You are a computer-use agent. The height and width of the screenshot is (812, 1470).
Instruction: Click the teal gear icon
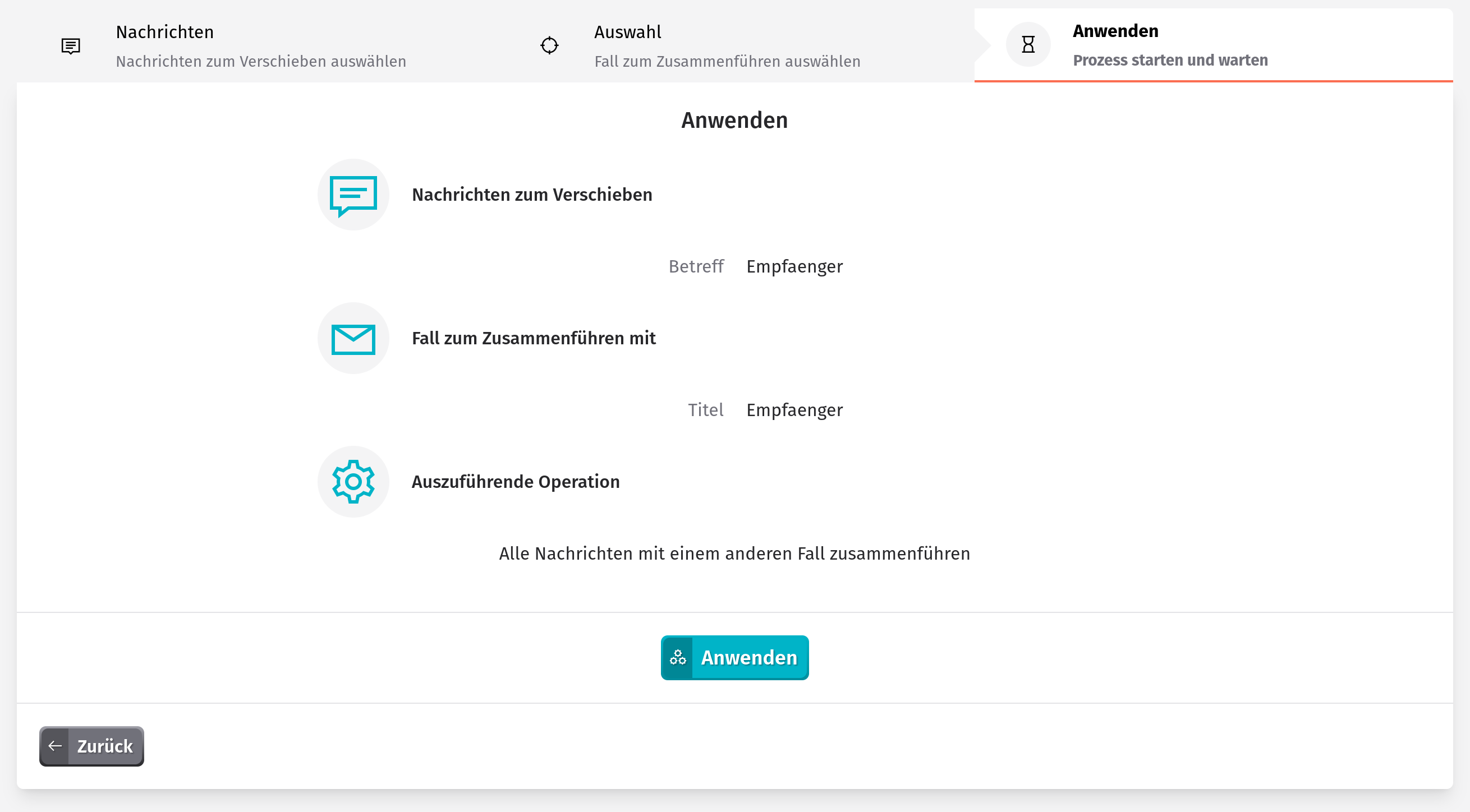tap(353, 482)
